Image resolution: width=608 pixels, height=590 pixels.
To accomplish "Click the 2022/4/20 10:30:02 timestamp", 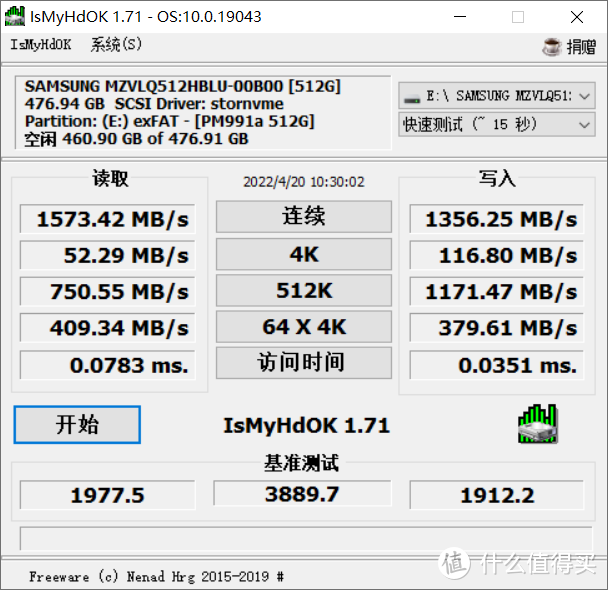I will pyautogui.click(x=304, y=182).
